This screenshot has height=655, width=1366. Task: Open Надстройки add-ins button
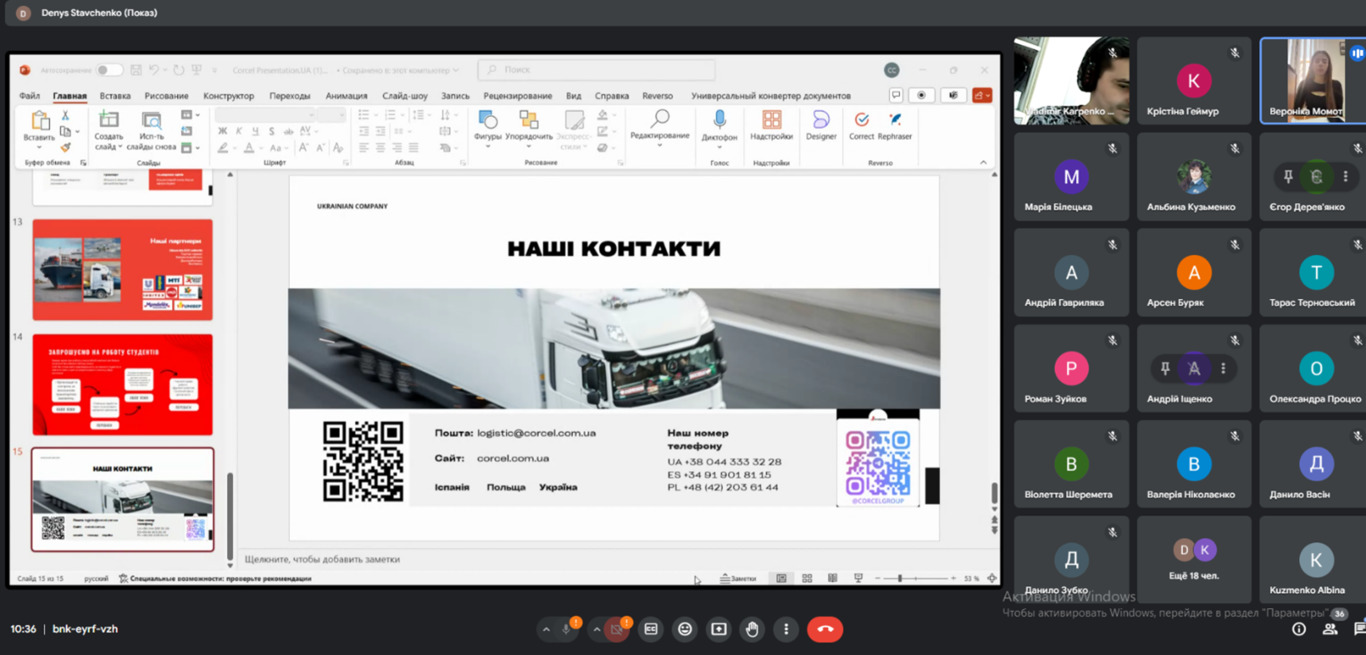tap(771, 125)
